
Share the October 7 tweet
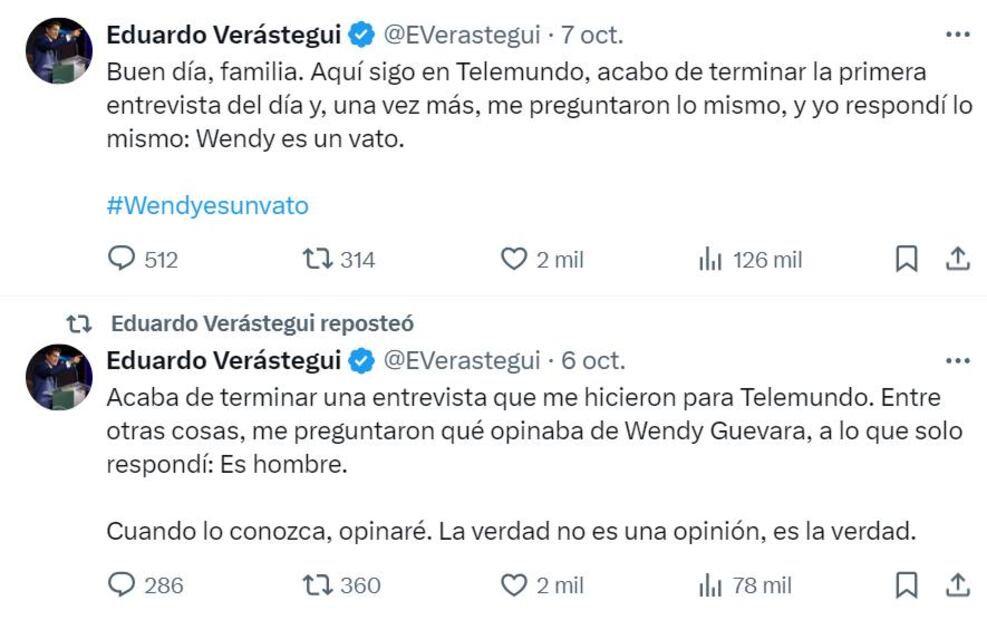(x=958, y=260)
